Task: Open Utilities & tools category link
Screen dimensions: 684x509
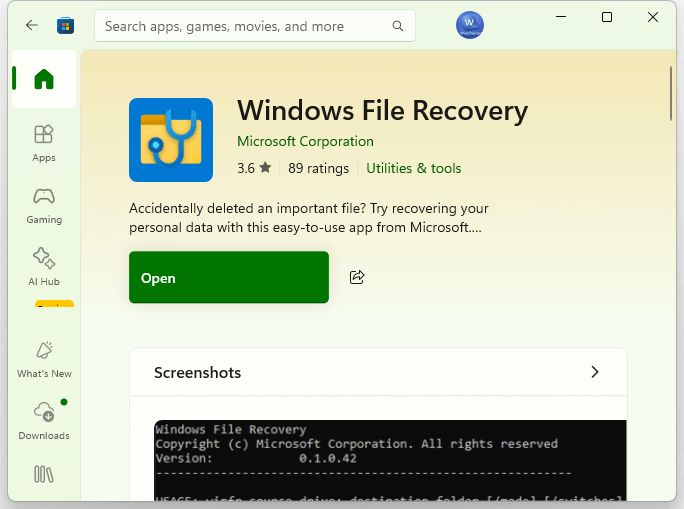Action: (x=414, y=168)
